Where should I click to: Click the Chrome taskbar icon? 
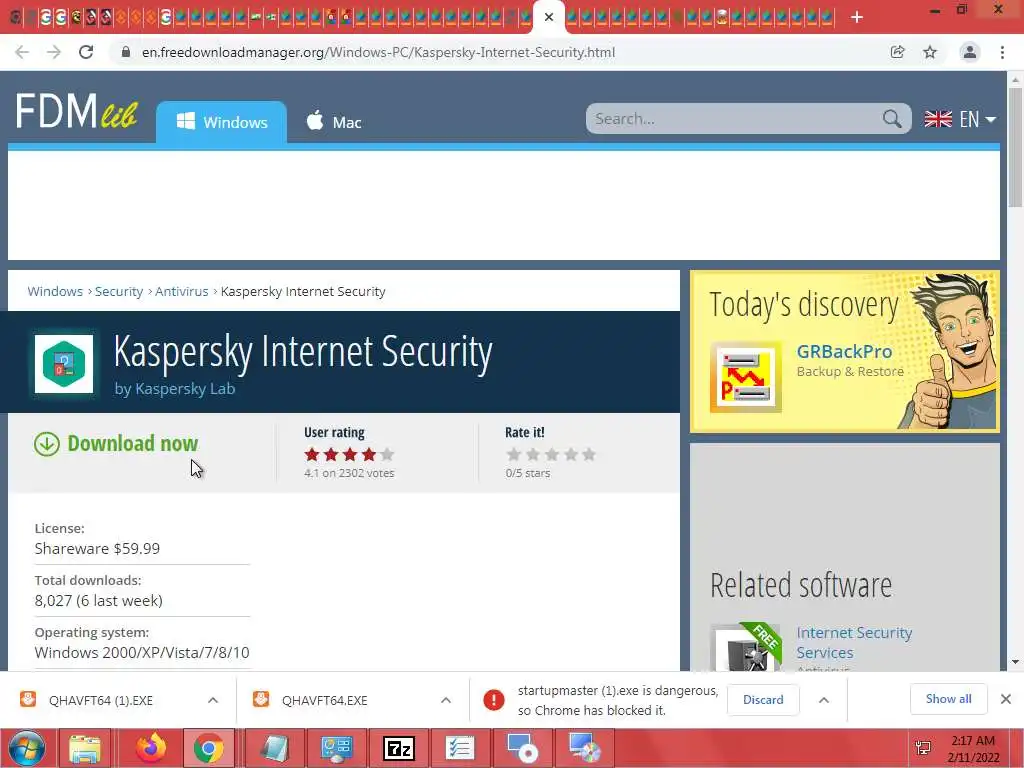[208, 748]
